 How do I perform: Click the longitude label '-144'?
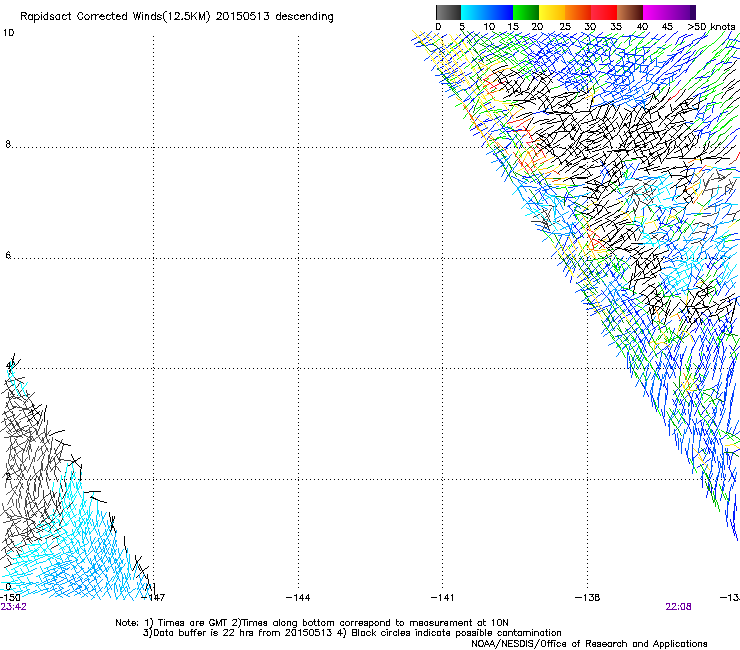298,597
